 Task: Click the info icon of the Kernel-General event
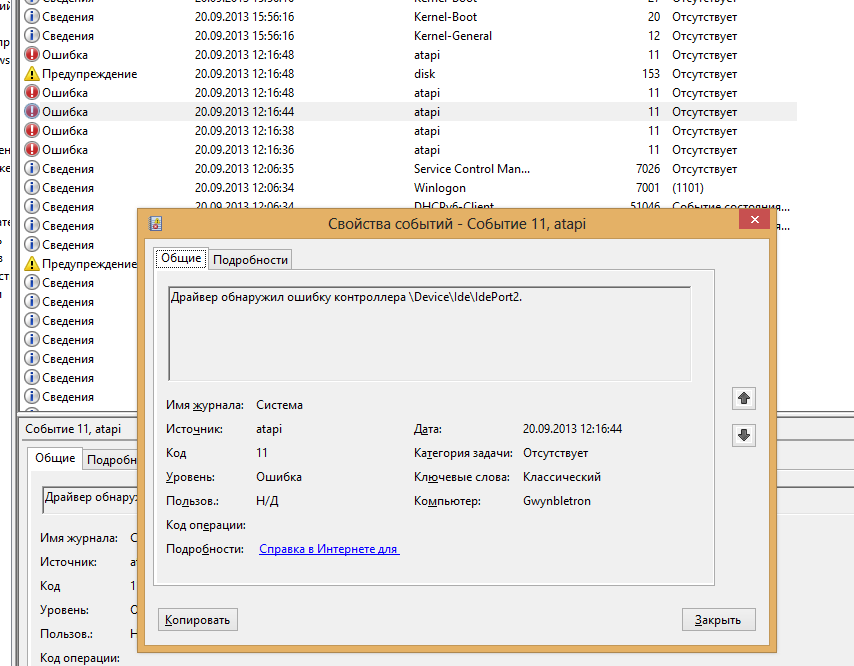pos(32,35)
